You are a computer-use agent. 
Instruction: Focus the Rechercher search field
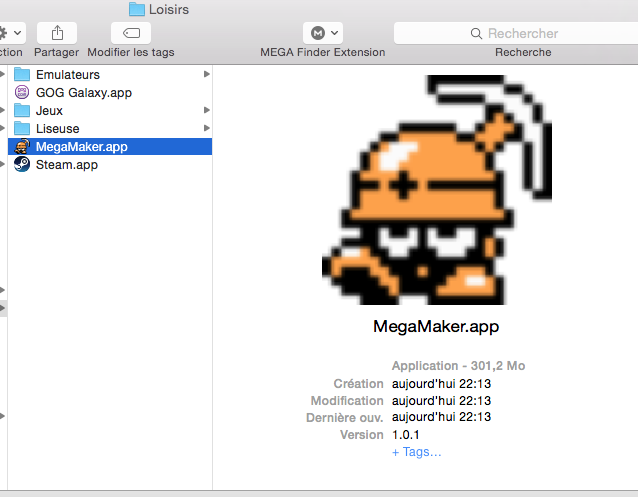coord(516,33)
